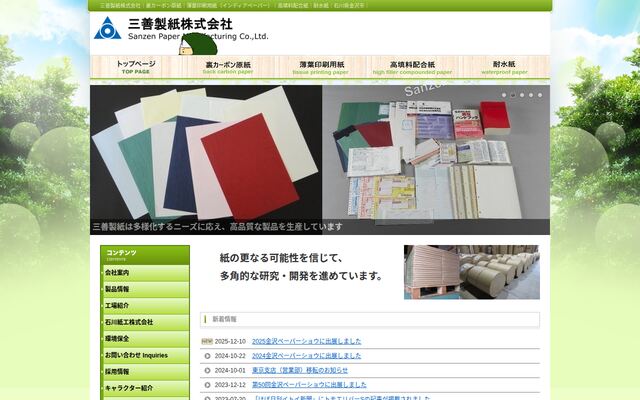This screenshot has height=400, width=640.
Task: Click the Sanzen Paper triangle logo
Action: (107, 28)
